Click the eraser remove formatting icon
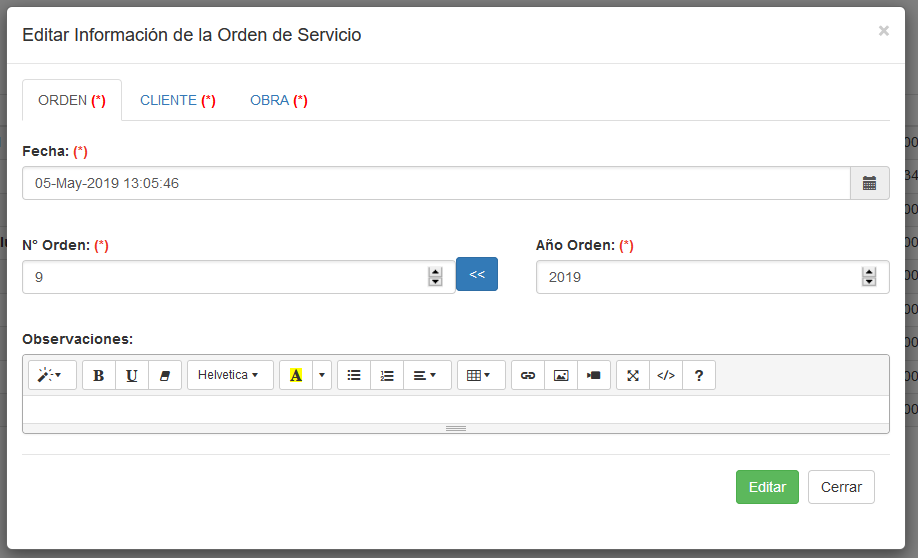Viewport: 918px width, 558px height. [165, 375]
